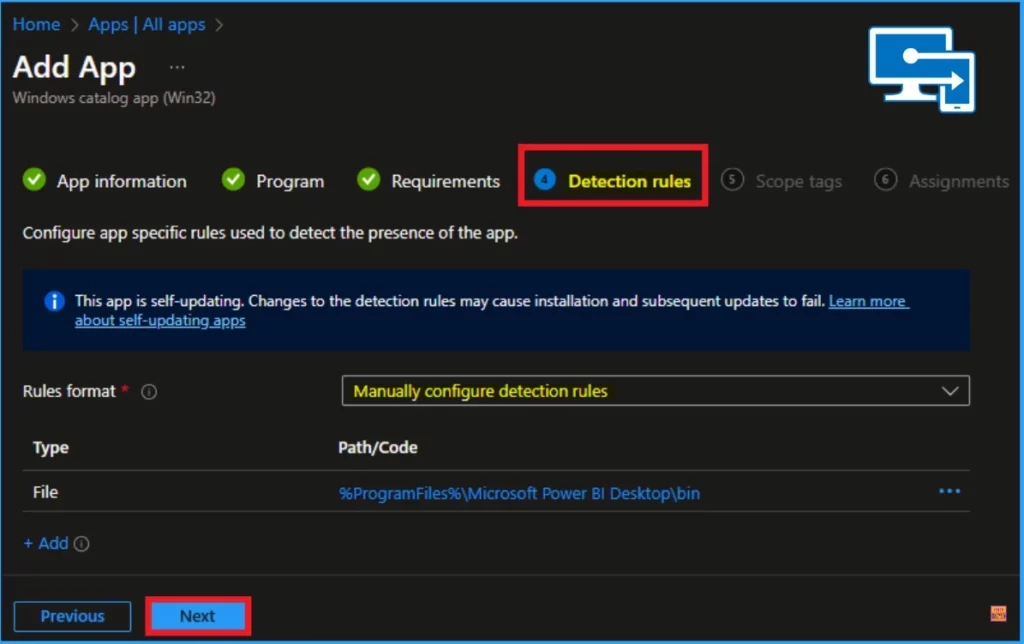Select the Detection rules tab
This screenshot has height=644, width=1024.
click(629, 181)
